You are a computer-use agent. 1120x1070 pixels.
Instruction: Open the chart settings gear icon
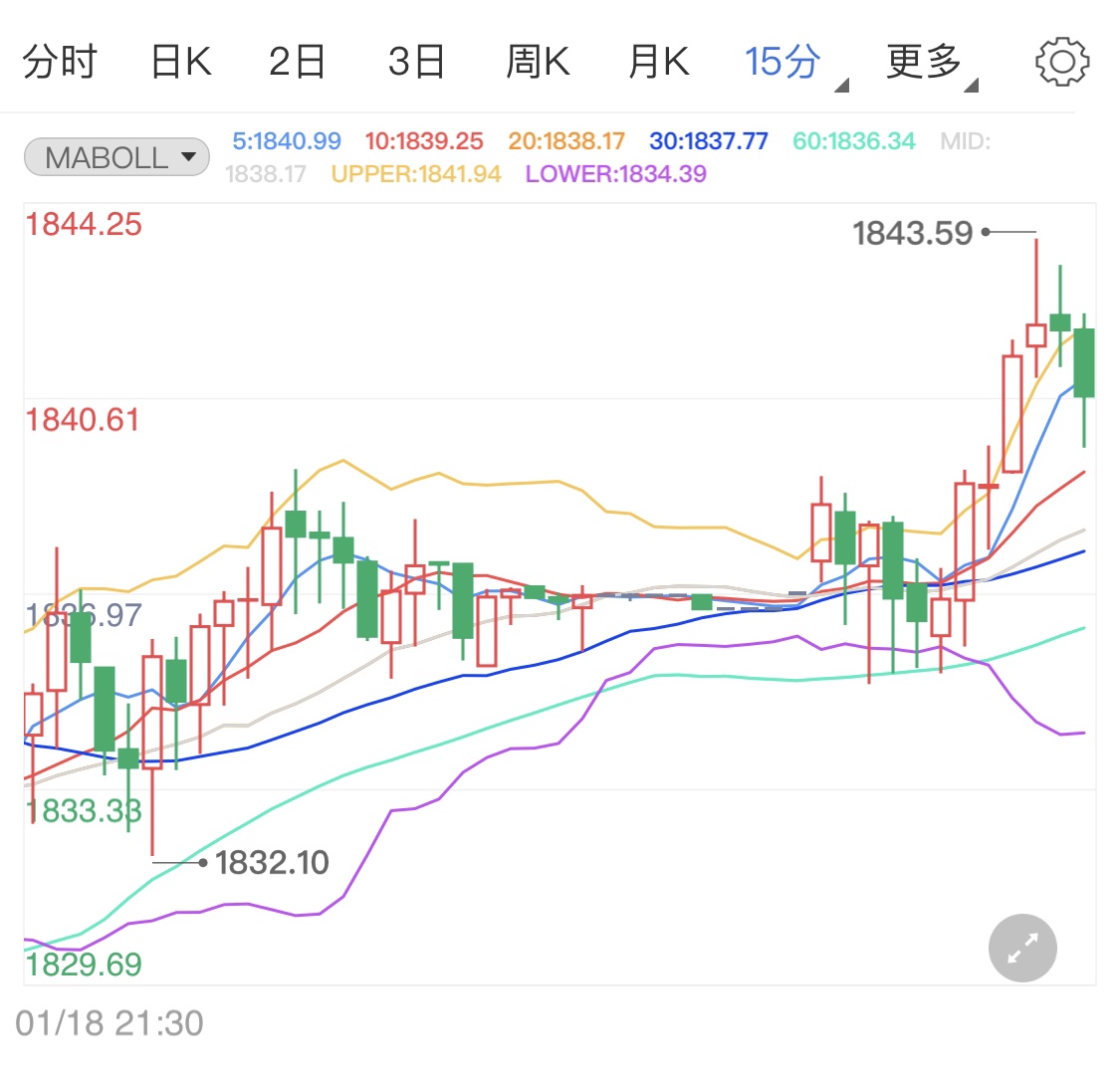pos(1062,62)
